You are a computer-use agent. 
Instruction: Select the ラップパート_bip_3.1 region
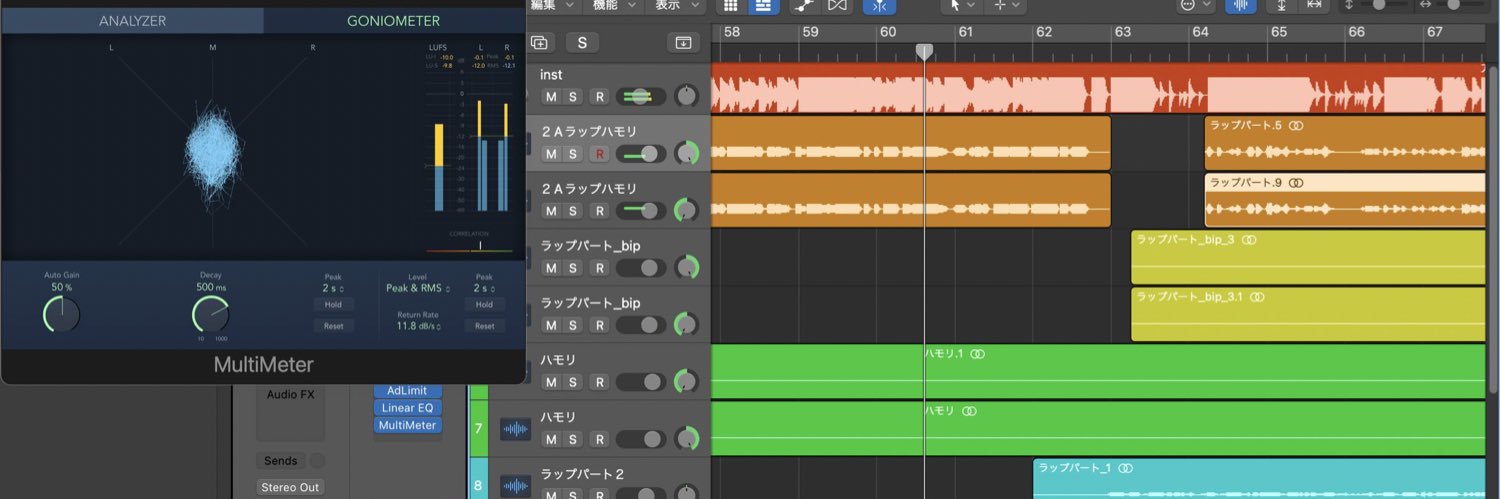tap(1308, 314)
